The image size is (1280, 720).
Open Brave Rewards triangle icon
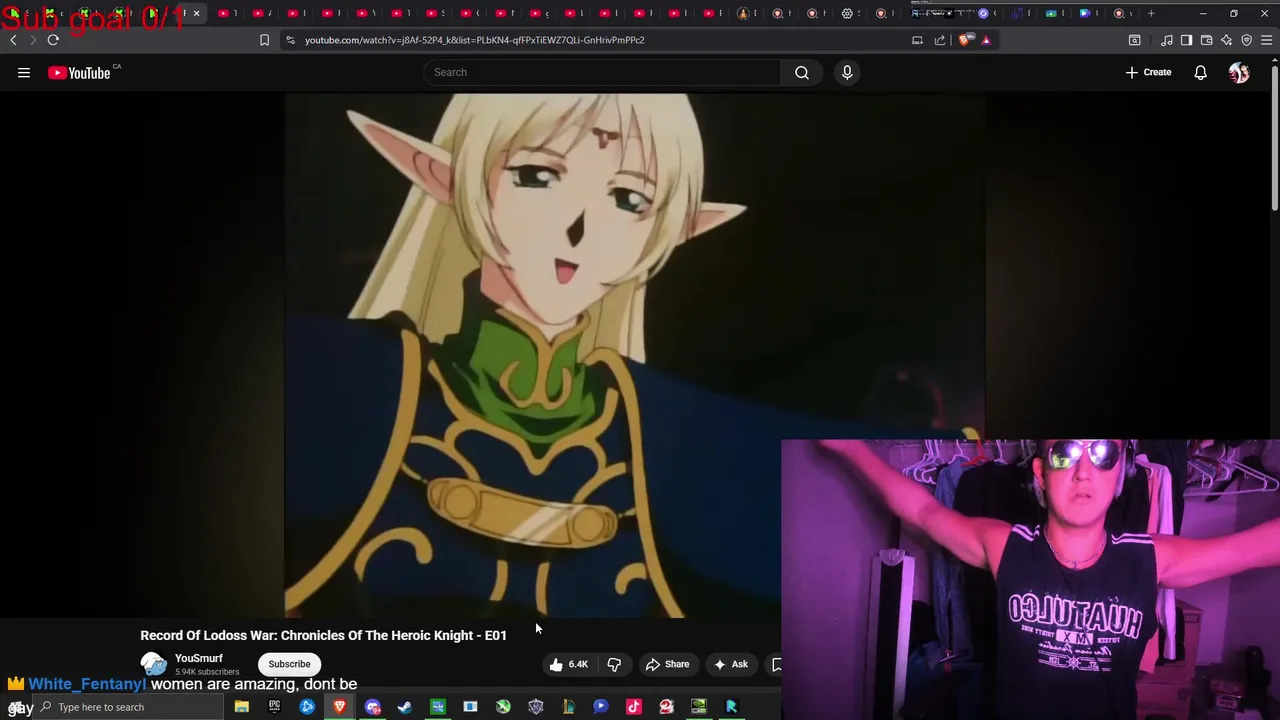[986, 40]
